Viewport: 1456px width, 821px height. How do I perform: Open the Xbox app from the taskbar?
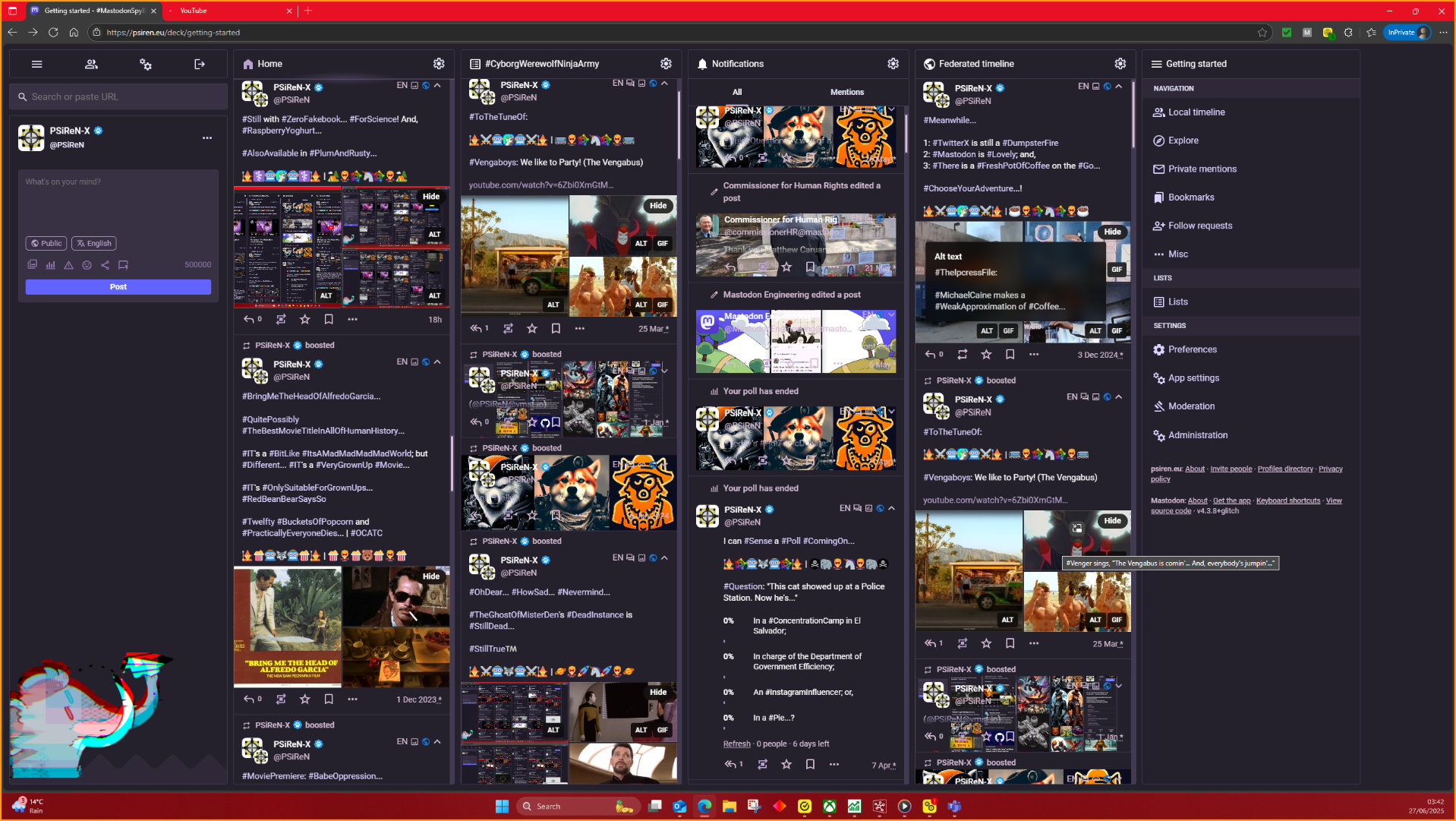[830, 807]
